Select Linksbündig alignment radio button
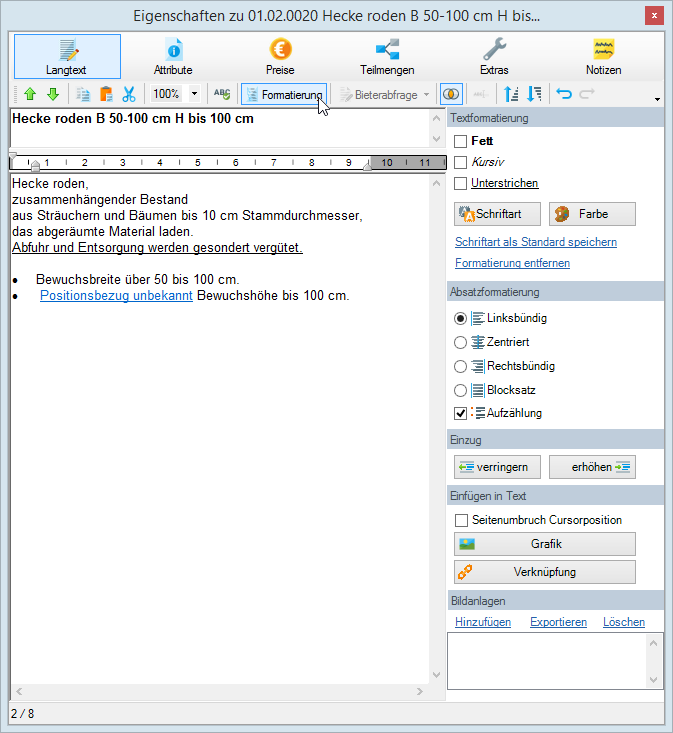Screen dimensions: 673x733 click(x=460, y=319)
